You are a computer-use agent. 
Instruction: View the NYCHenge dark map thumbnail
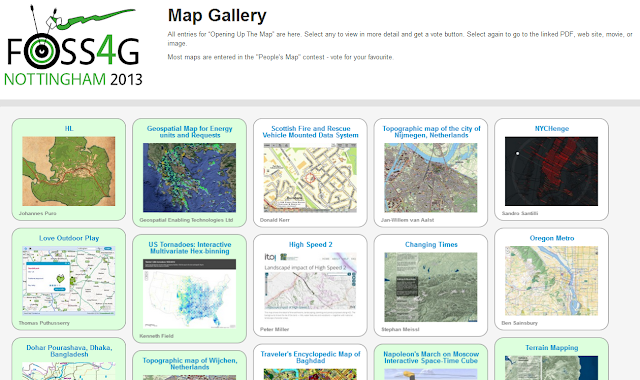pos(551,171)
